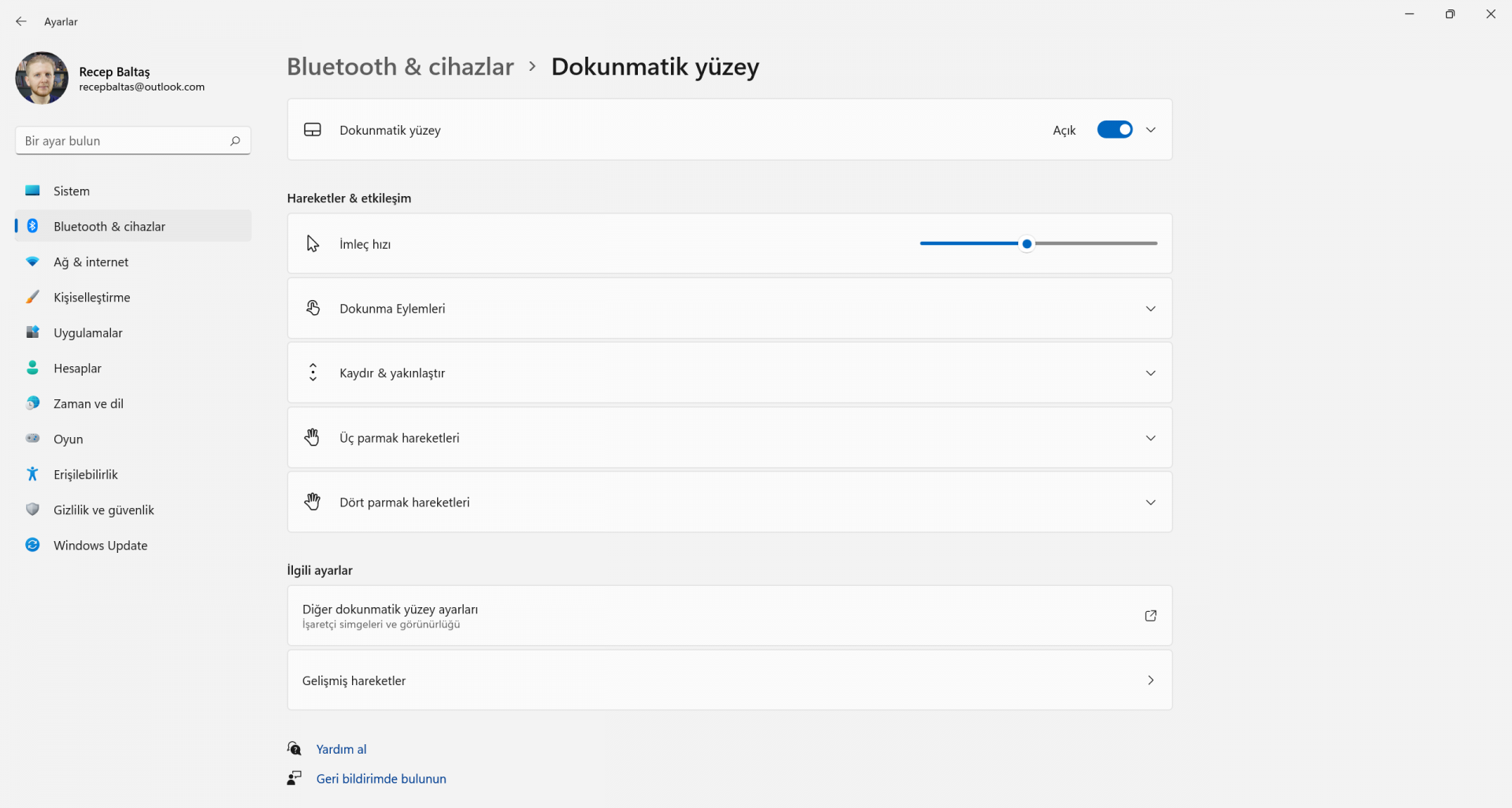This screenshot has width=1512, height=808.
Task: Click the Bir ayar bulun search field
Action: click(122, 141)
